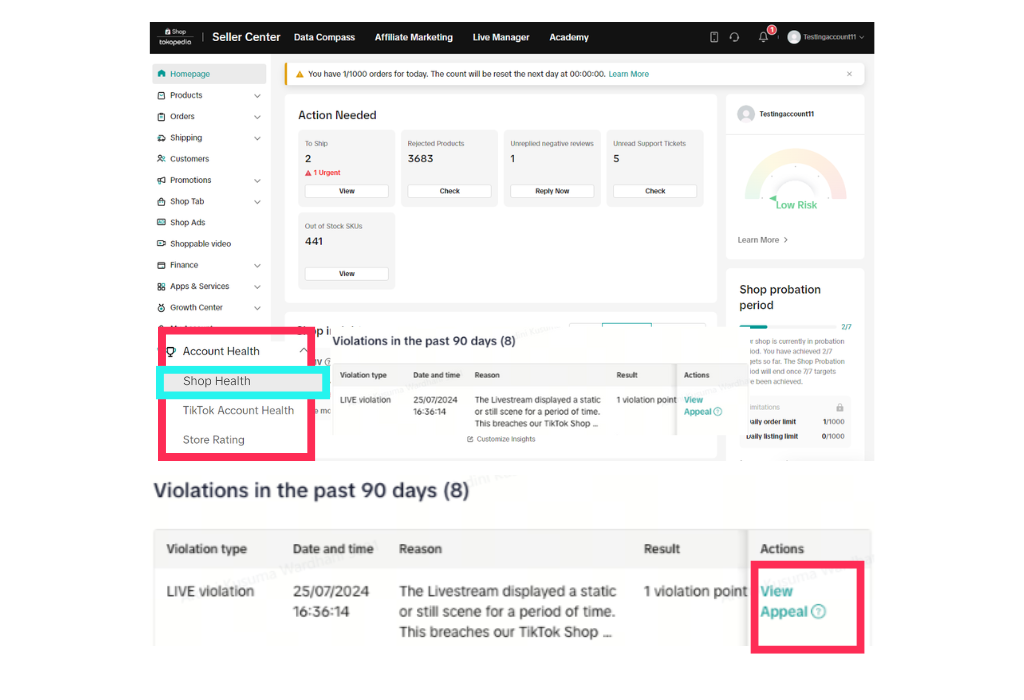The image size is (1024, 700).
Task: Click the Appeal help question-mark icon
Action: 819,612
